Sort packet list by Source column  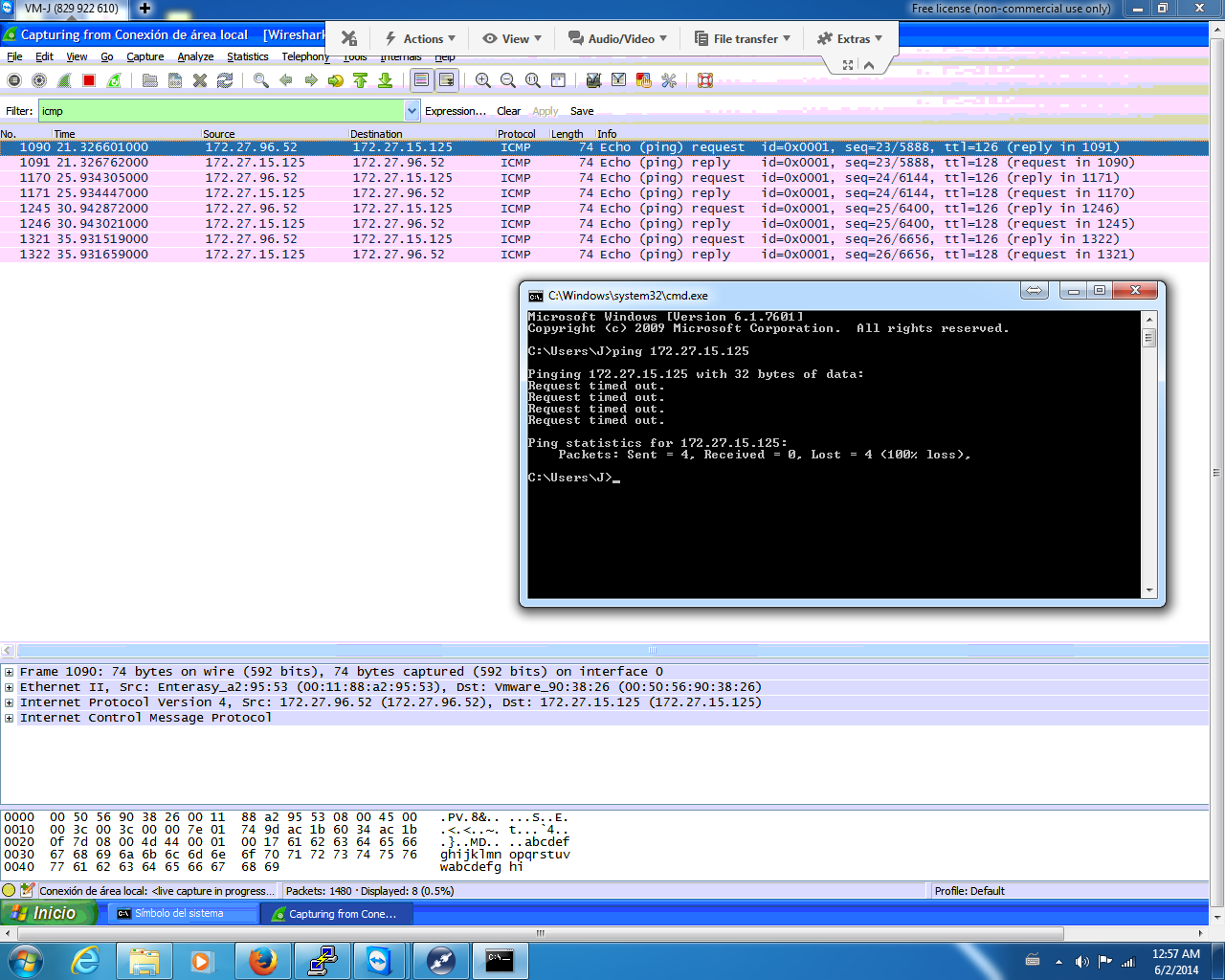pos(274,134)
